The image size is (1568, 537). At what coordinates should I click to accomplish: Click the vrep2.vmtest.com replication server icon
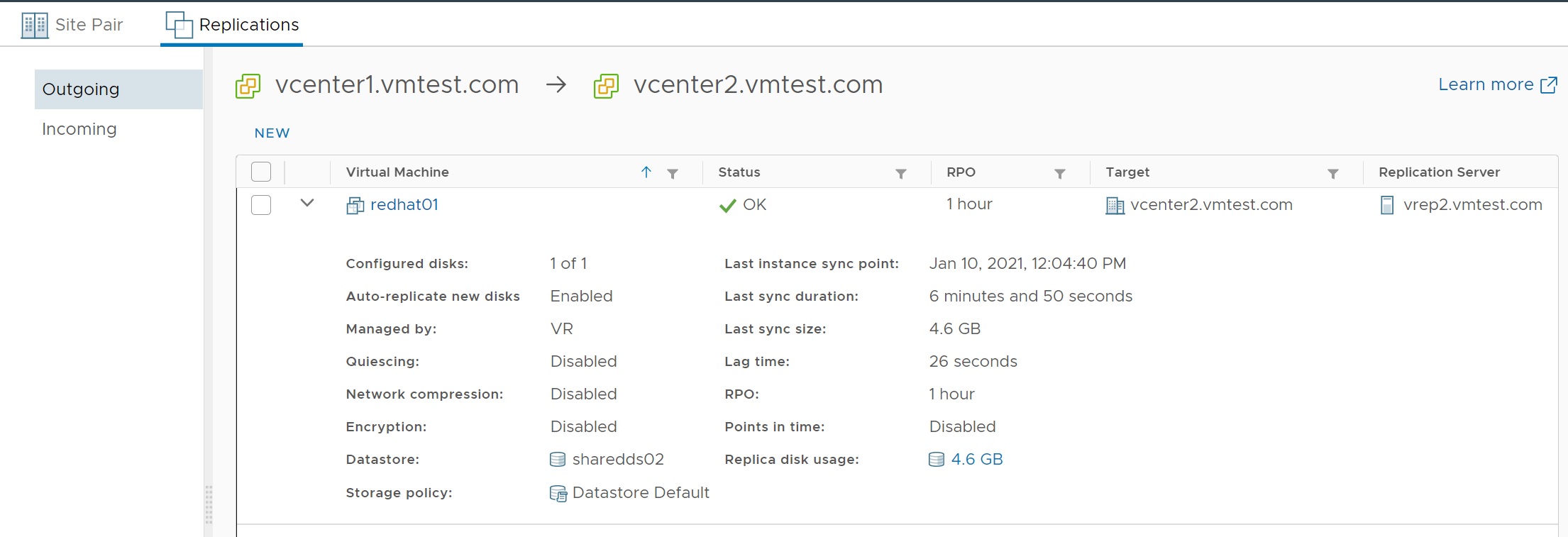1387,205
